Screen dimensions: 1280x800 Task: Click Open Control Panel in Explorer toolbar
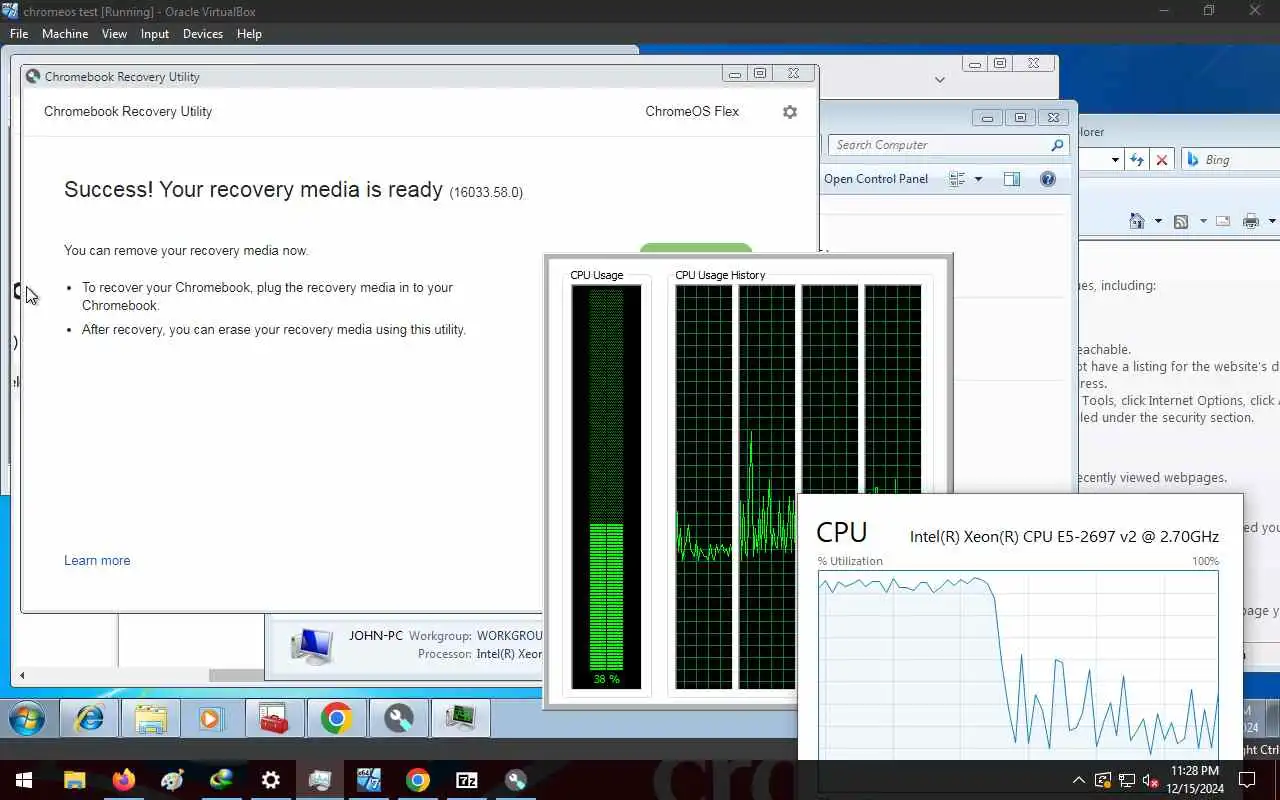point(876,179)
